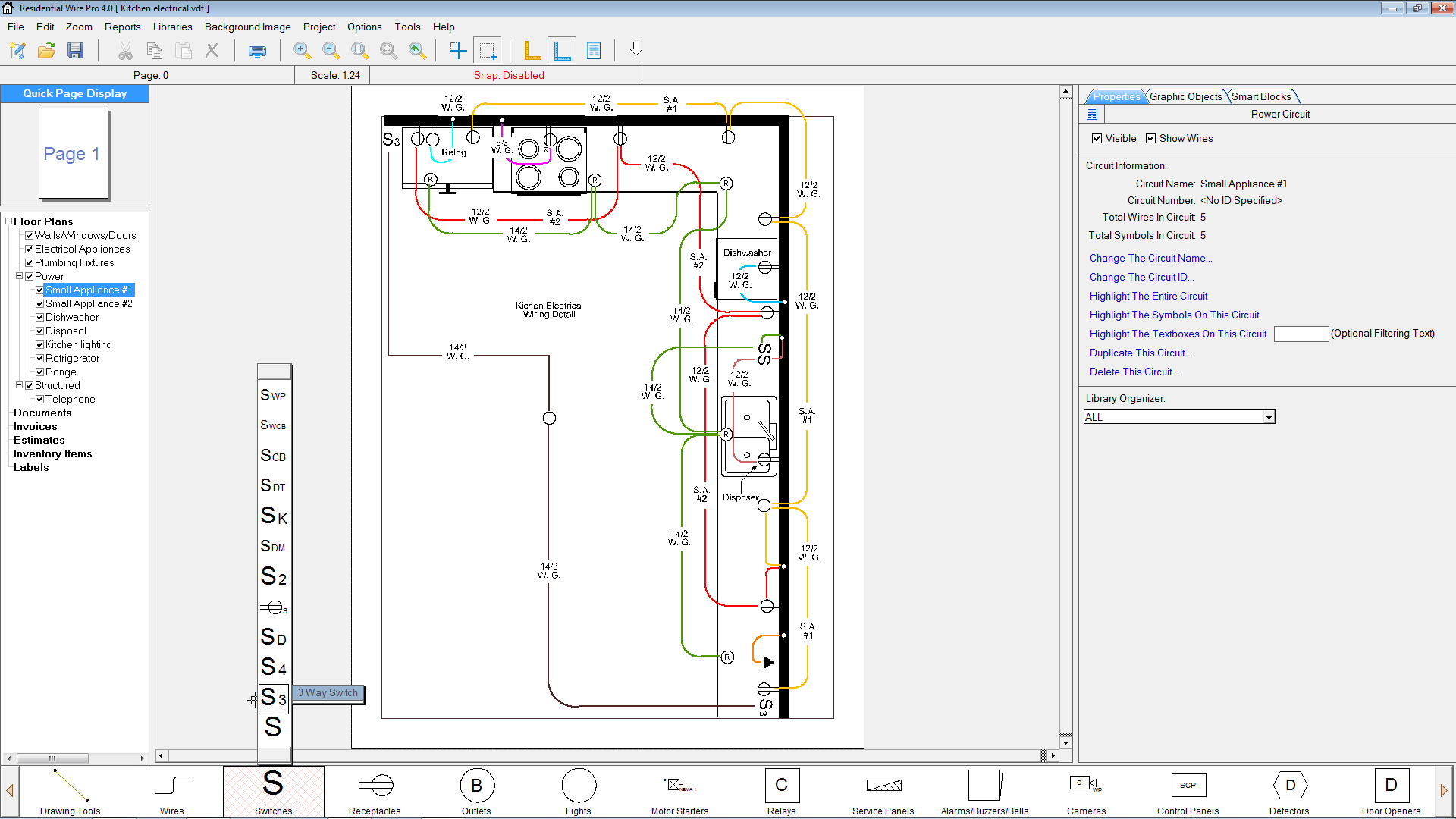The width and height of the screenshot is (1456, 819).
Task: Select the SCB switch symbol
Action: pos(273,456)
